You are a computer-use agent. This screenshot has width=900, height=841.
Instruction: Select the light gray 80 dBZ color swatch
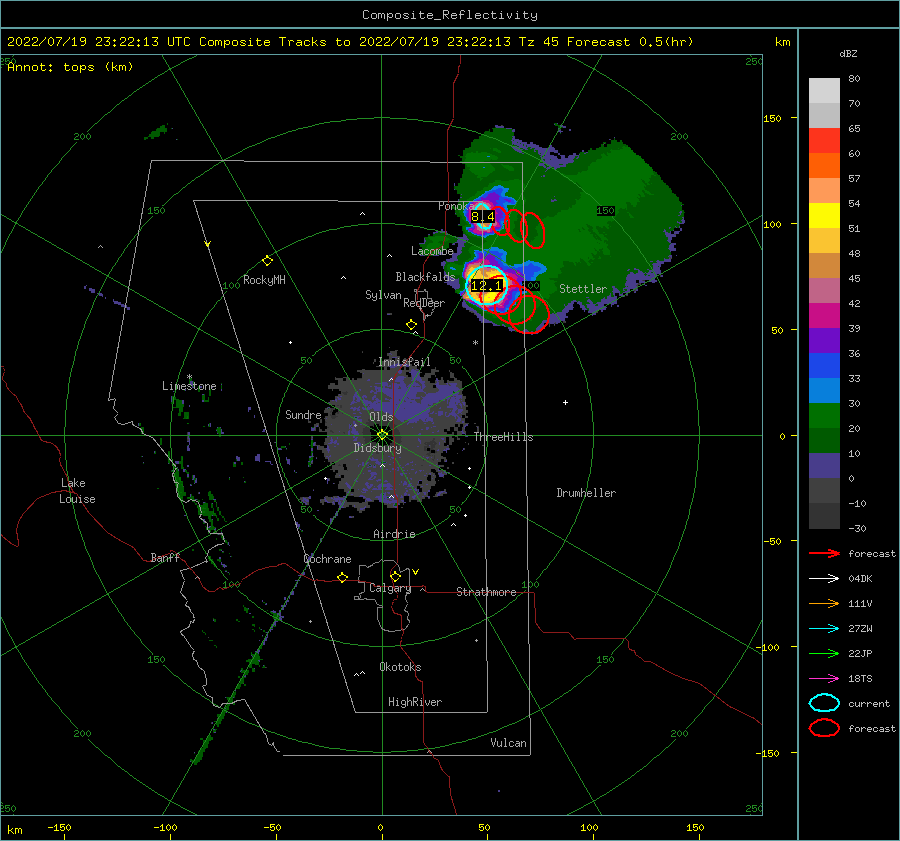824,90
